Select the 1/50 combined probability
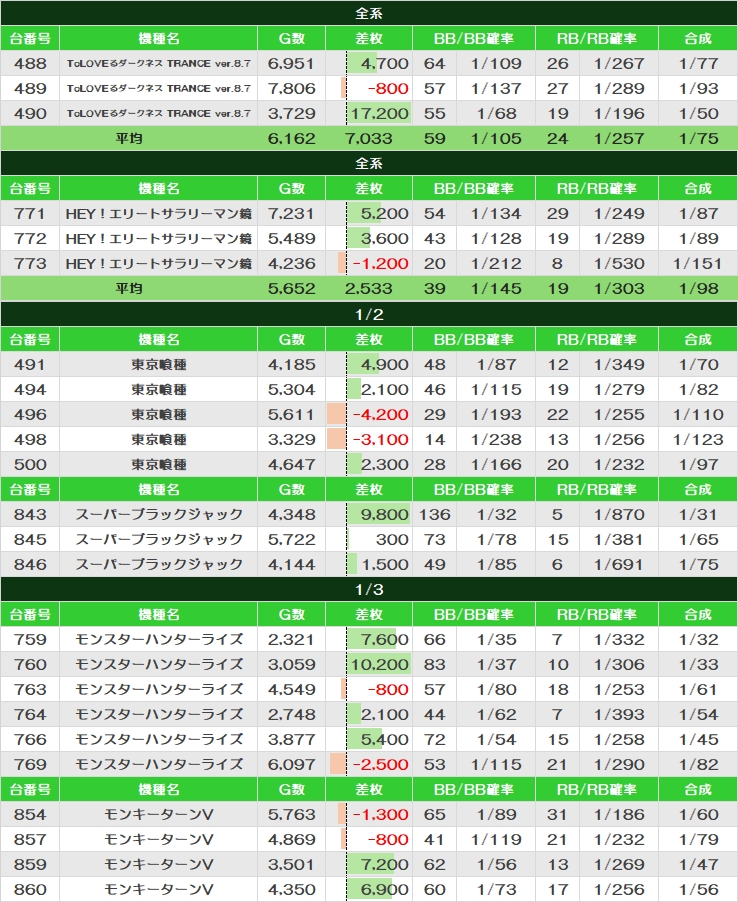The image size is (738, 902). (x=698, y=113)
